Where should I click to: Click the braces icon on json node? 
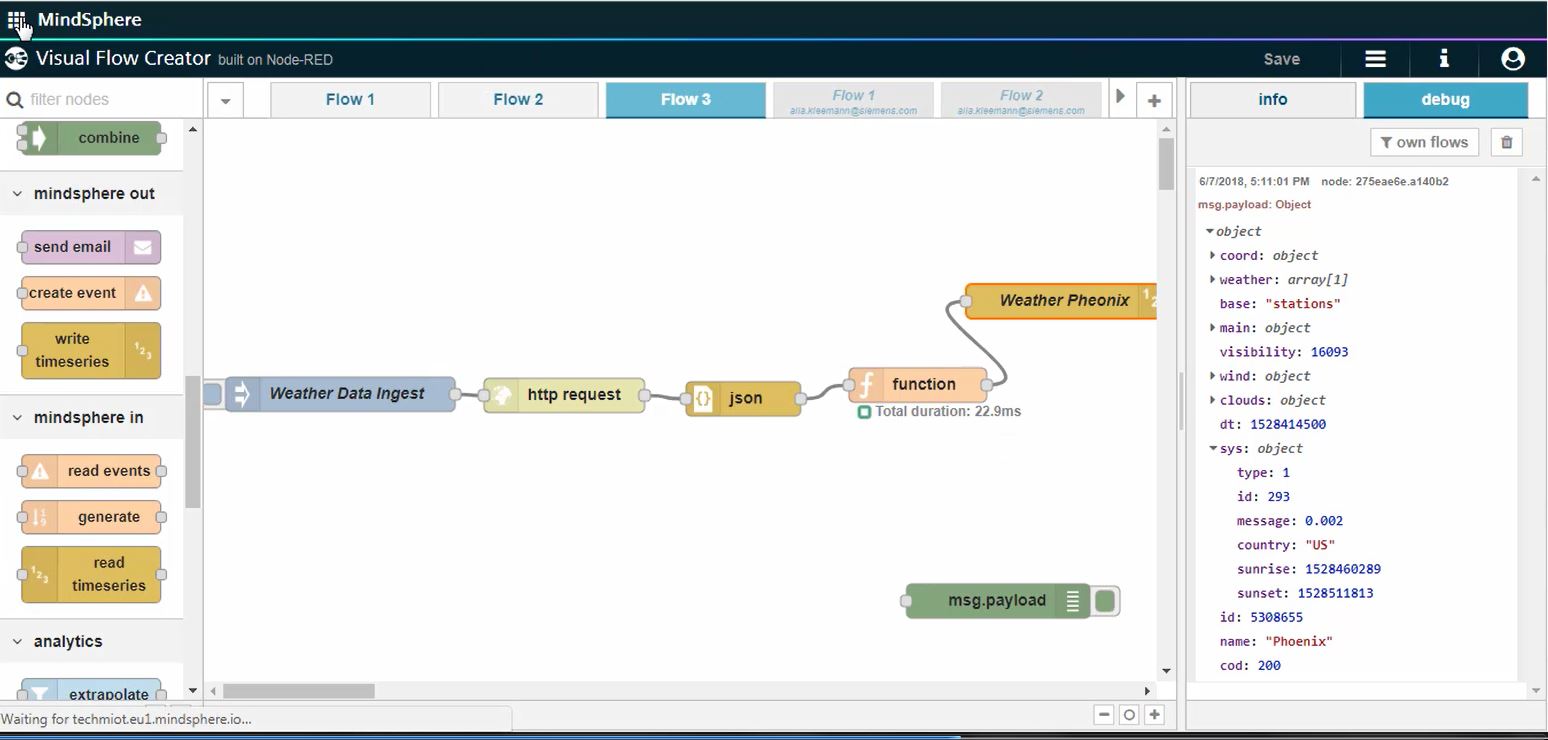tap(703, 398)
